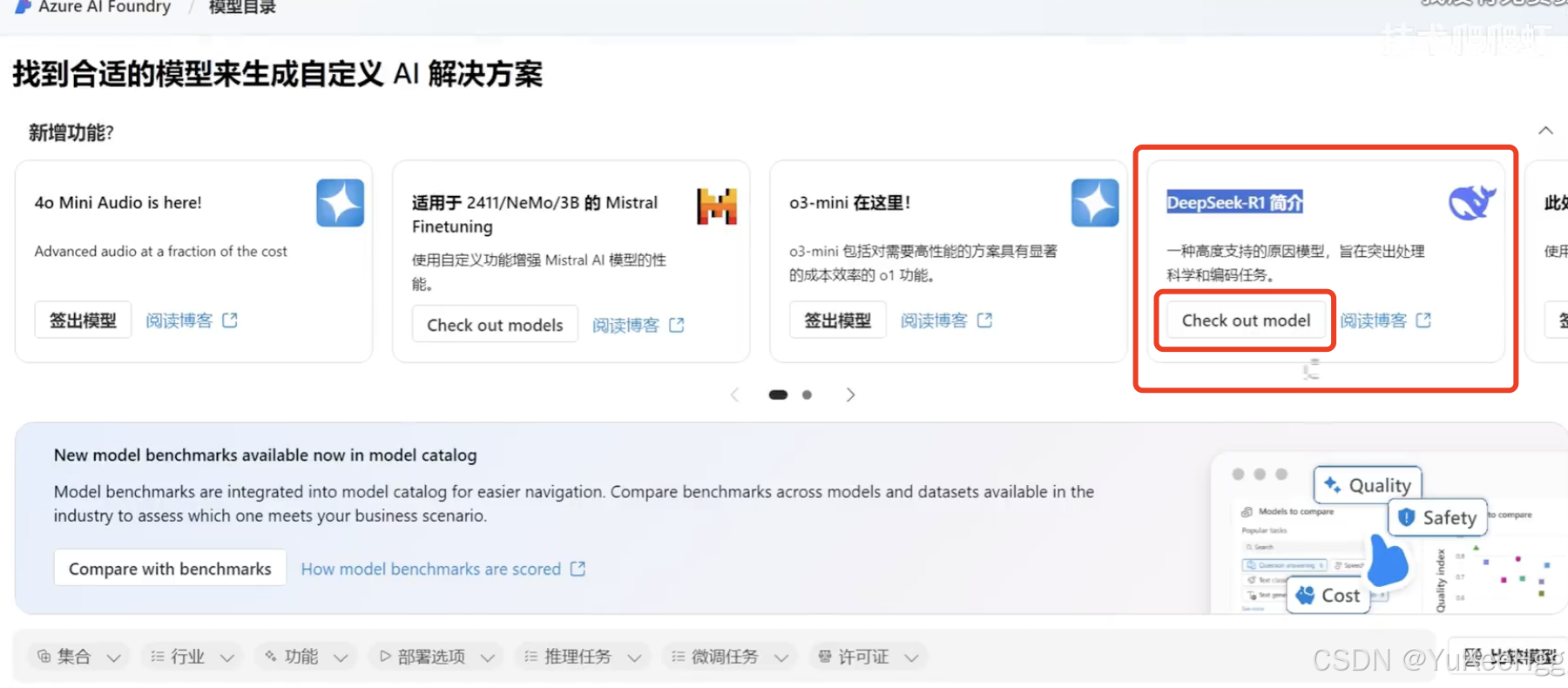The width and height of the screenshot is (1568, 688).
Task: Click Check out models on Mistral card
Action: [x=495, y=325]
